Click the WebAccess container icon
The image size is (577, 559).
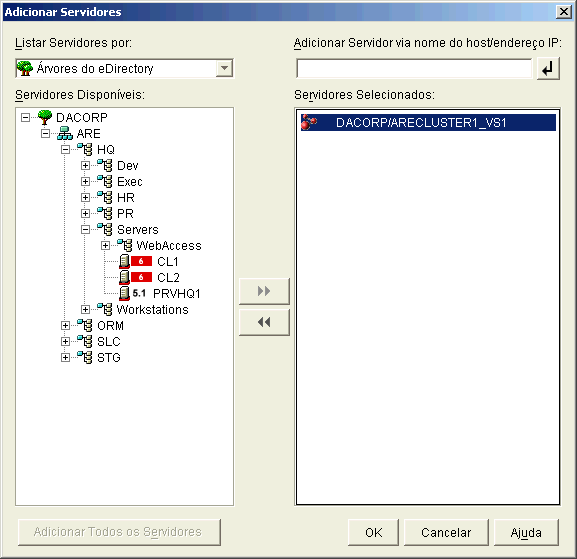pyautogui.click(x=125, y=245)
